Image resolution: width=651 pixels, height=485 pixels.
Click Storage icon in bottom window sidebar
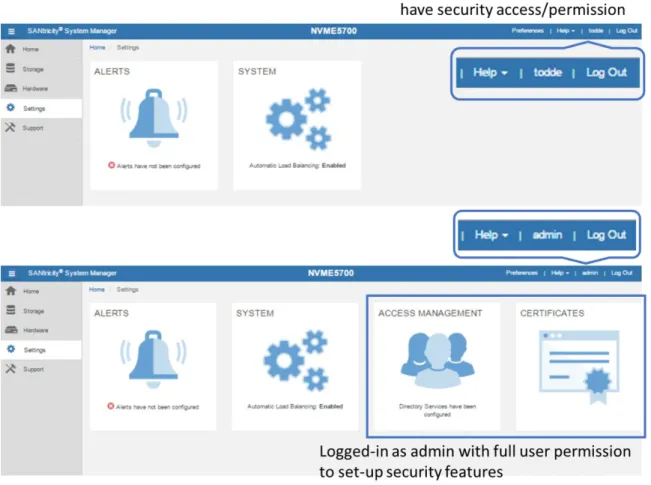pyautogui.click(x=11, y=310)
